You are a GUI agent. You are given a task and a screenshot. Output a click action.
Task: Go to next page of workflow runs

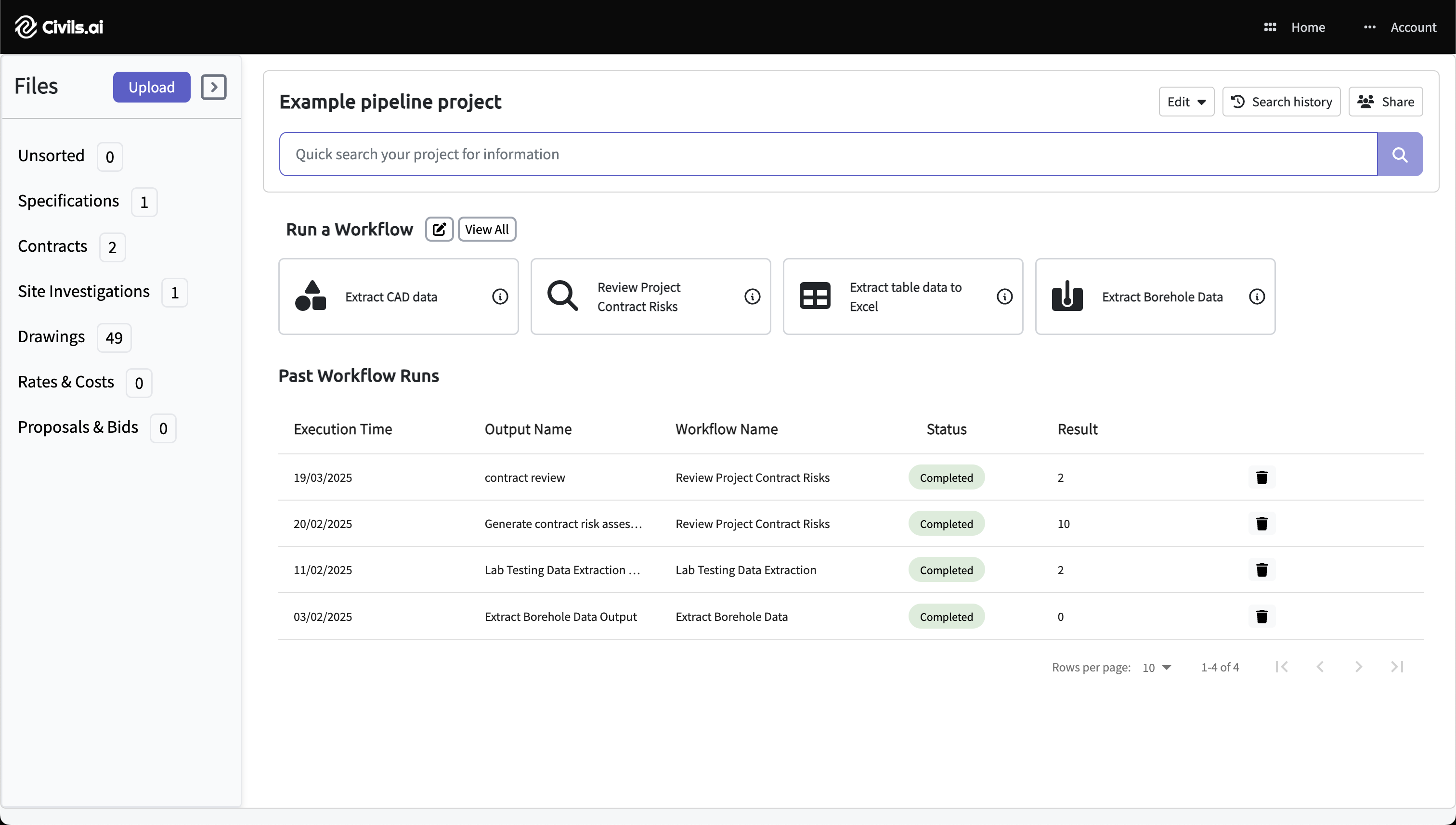pyautogui.click(x=1359, y=667)
